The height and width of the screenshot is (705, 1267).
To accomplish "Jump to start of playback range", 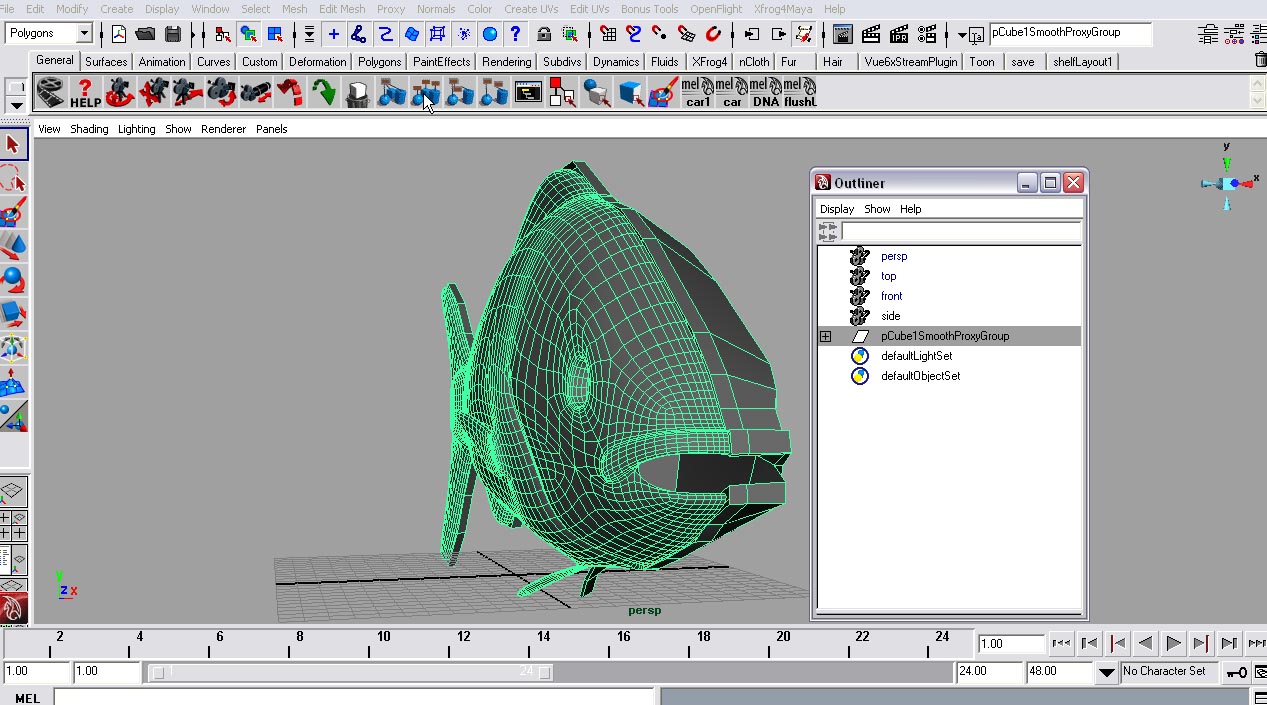I will (x=1062, y=643).
